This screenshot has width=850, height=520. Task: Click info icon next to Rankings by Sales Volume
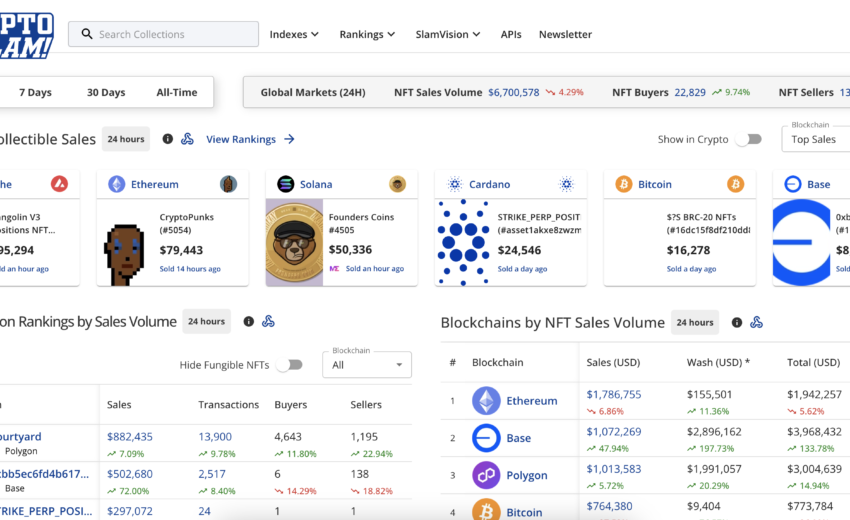coord(249,322)
